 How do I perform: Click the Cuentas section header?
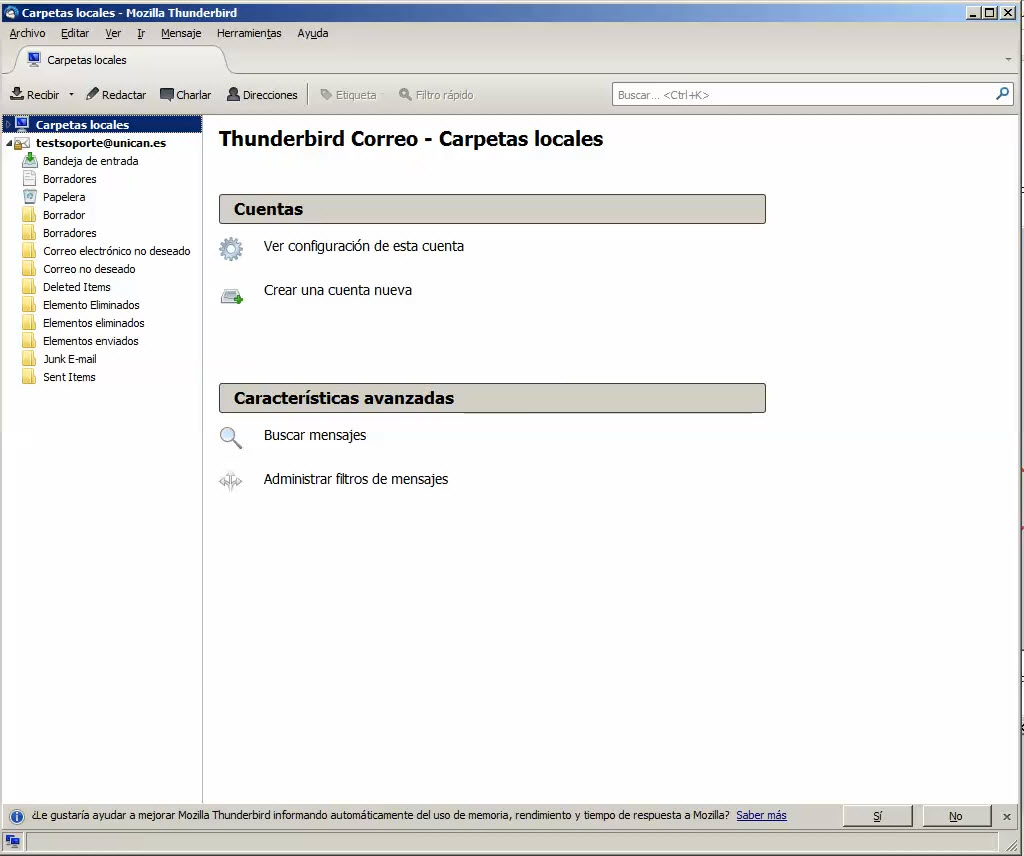pos(492,209)
